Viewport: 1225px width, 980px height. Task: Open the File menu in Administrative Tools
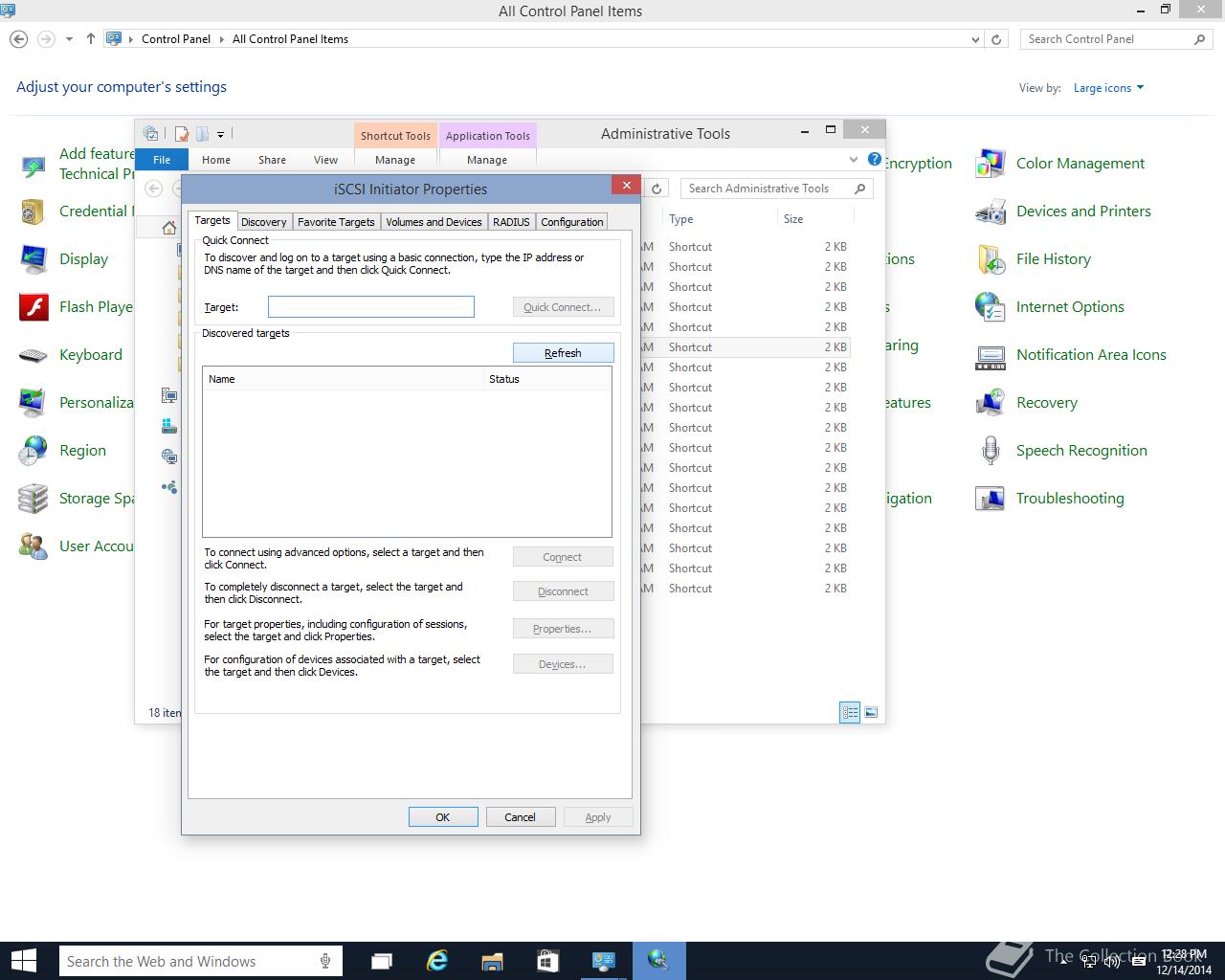162,160
